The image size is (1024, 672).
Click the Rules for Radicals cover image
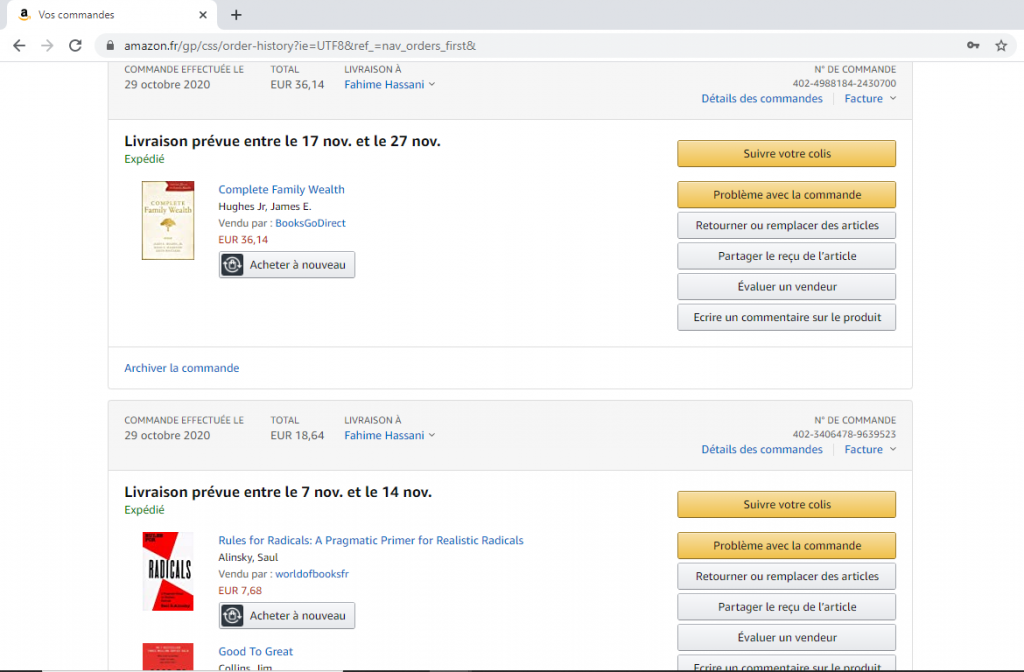[168, 571]
